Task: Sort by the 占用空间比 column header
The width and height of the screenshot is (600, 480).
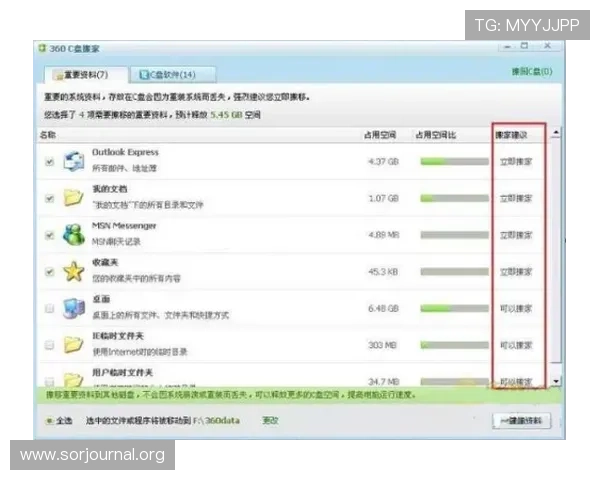Action: [x=436, y=135]
